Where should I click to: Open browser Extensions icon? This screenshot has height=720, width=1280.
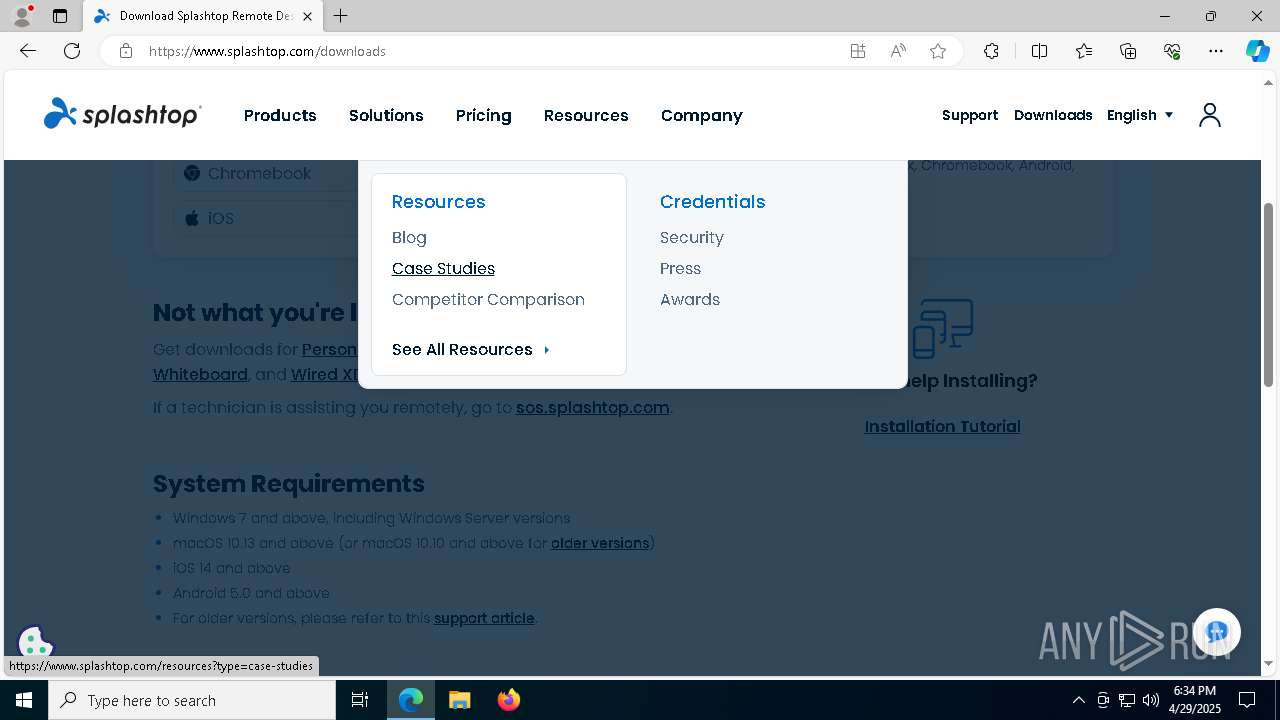[x=991, y=51]
